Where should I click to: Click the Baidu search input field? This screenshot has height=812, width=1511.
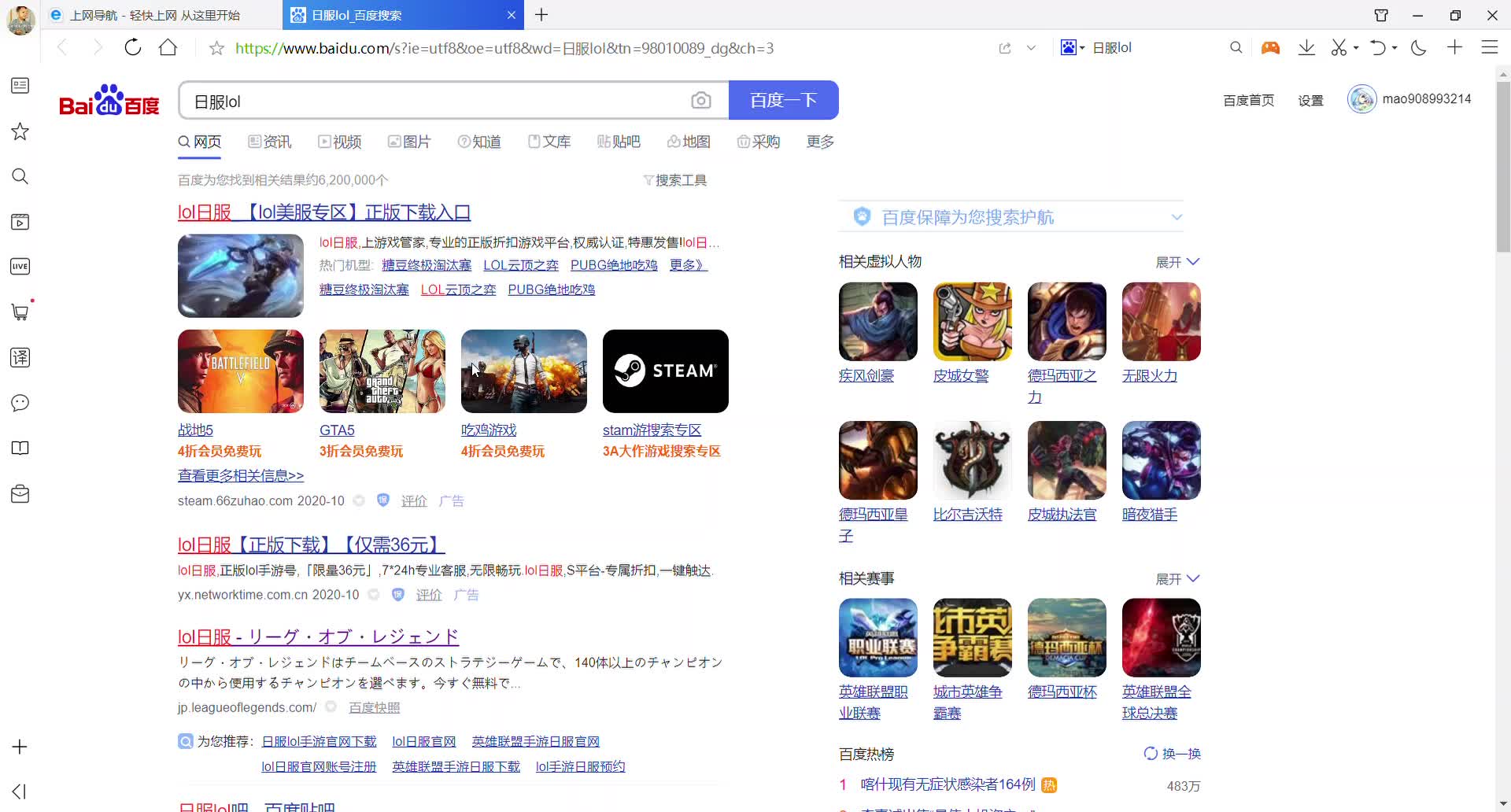(x=433, y=100)
